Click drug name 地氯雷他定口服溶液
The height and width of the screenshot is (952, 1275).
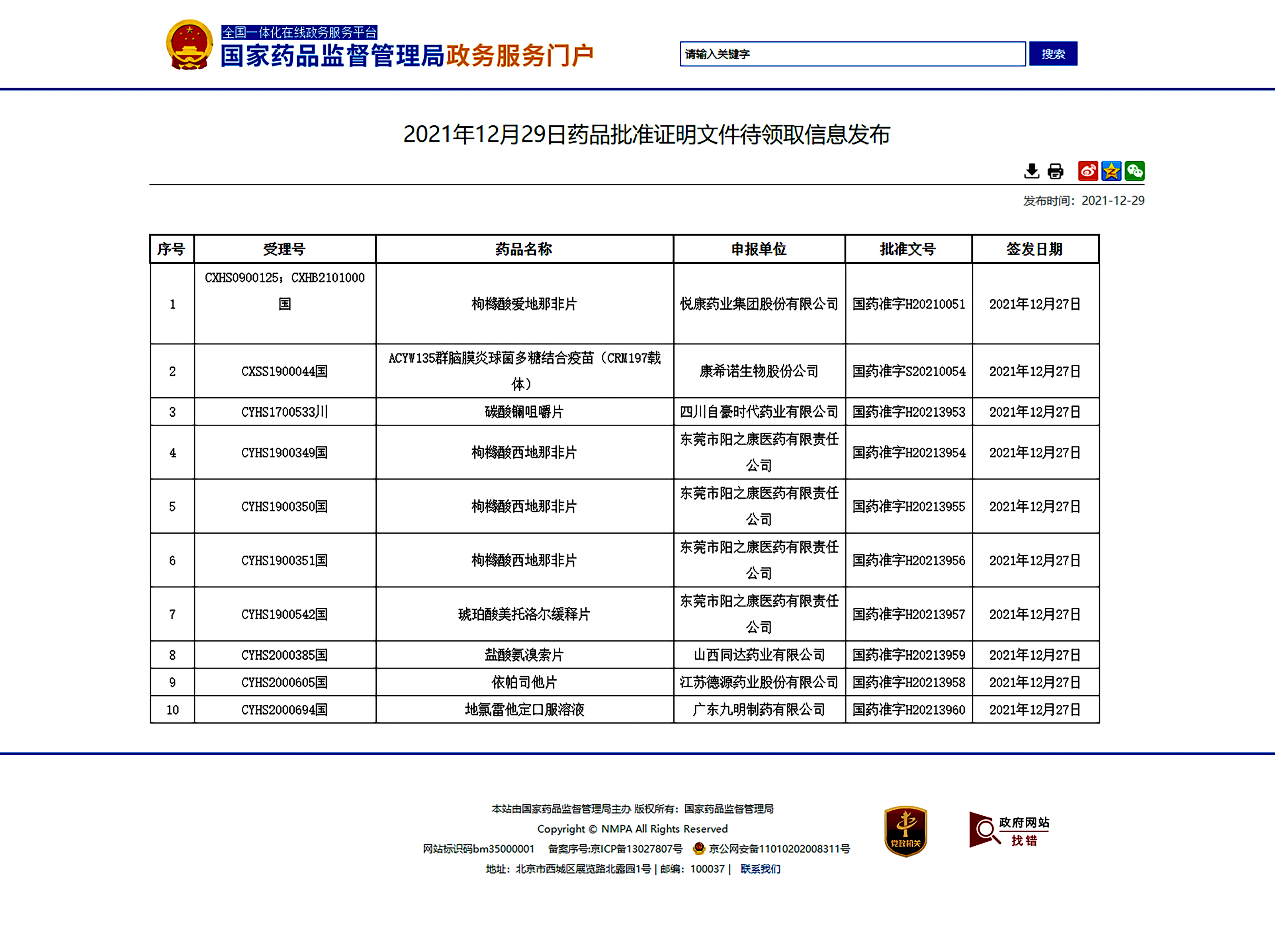click(524, 710)
